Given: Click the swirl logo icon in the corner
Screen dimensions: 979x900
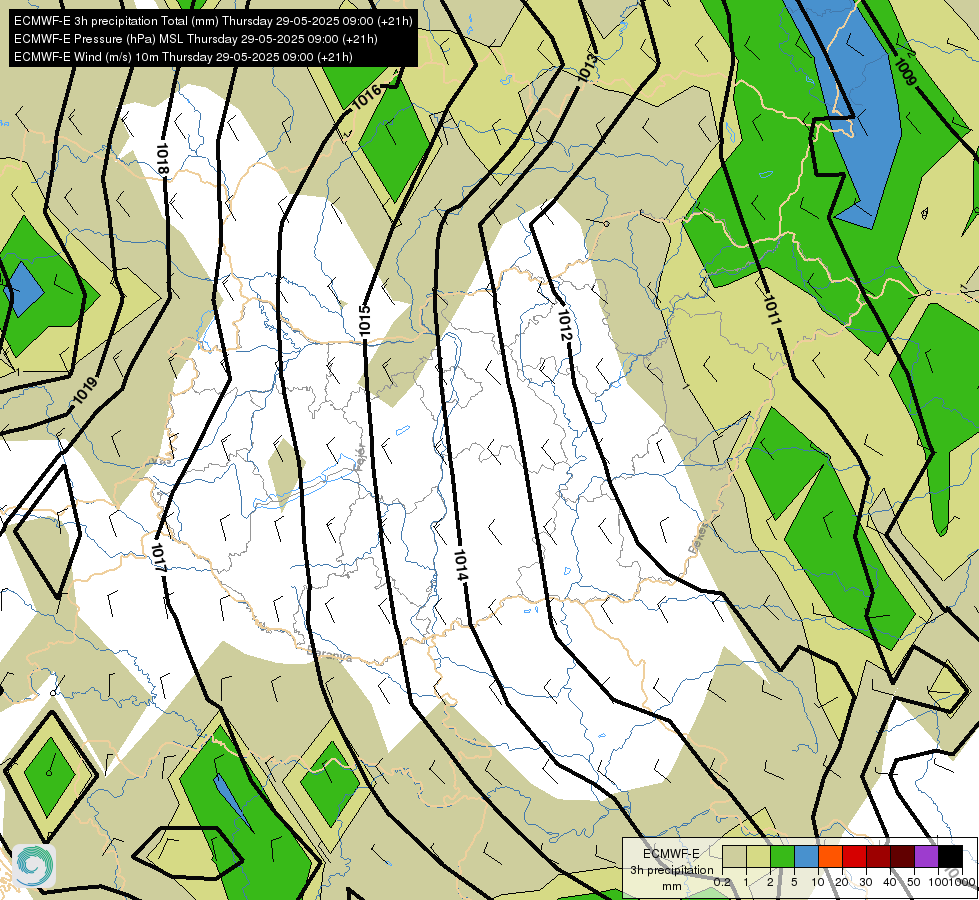Looking at the screenshot, I should pos(34,865).
